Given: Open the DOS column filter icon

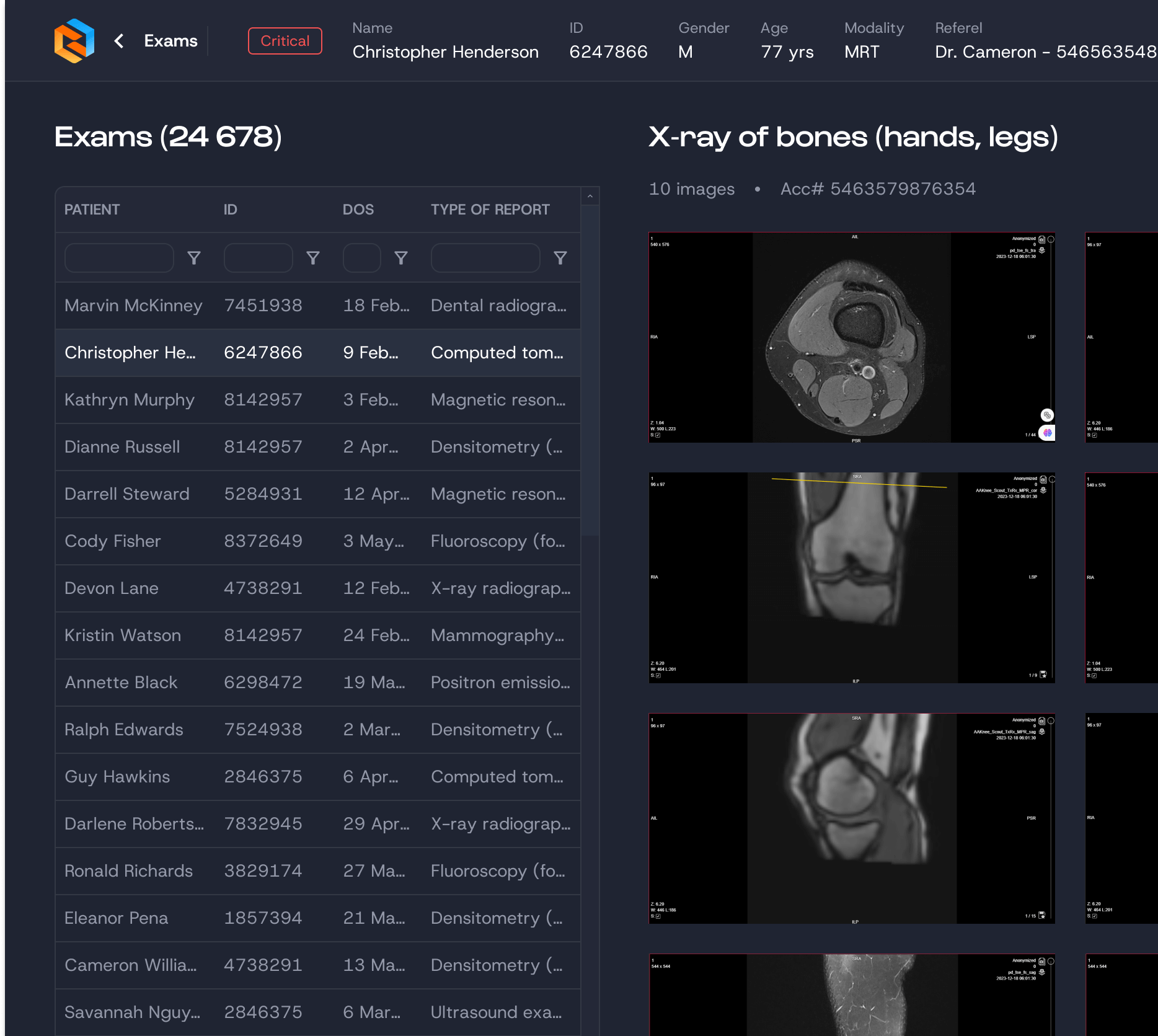Looking at the screenshot, I should tap(401, 258).
